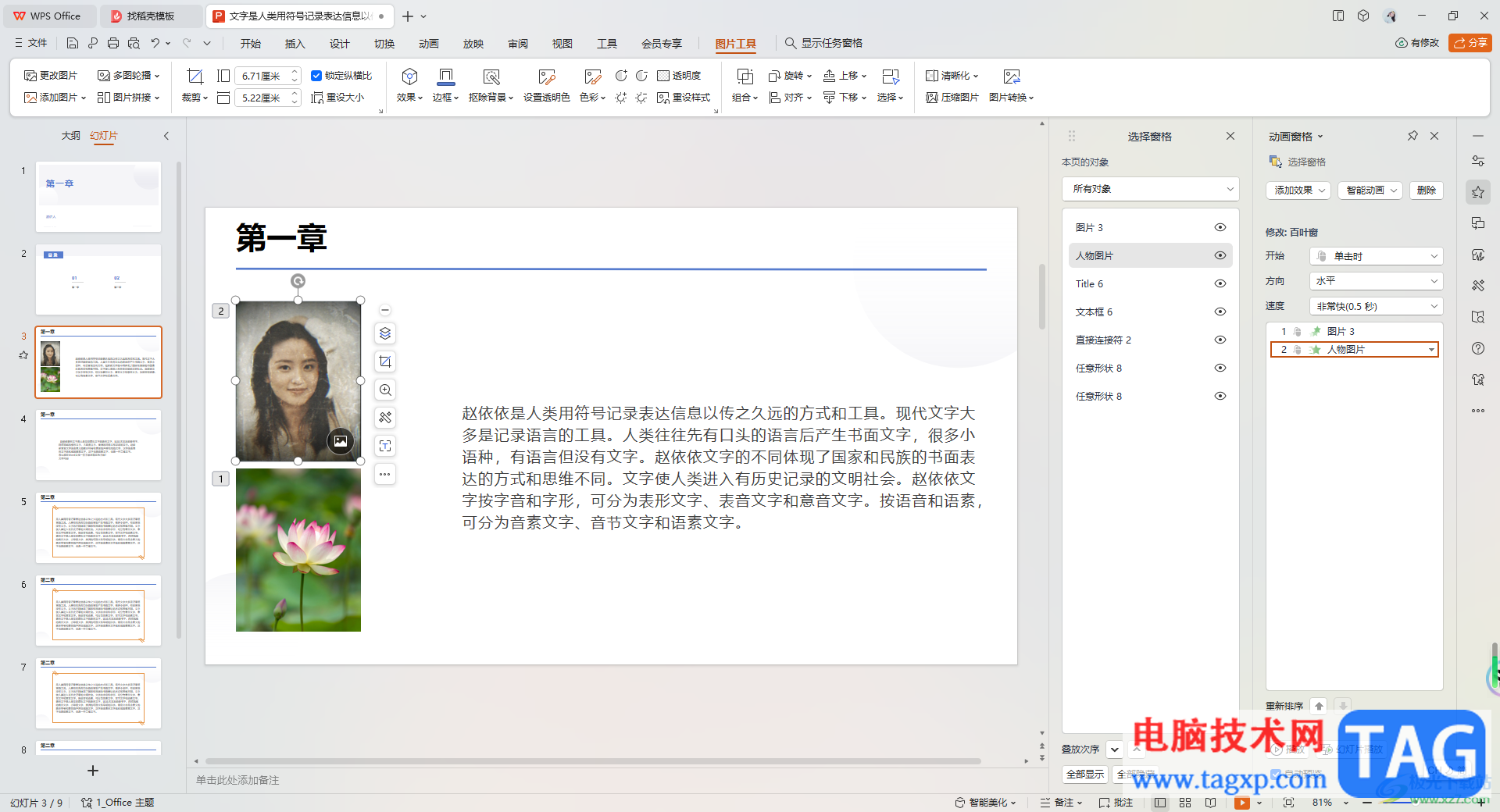Click the 全部显示 show all button
This screenshot has height=812, width=1500.
tap(1085, 774)
